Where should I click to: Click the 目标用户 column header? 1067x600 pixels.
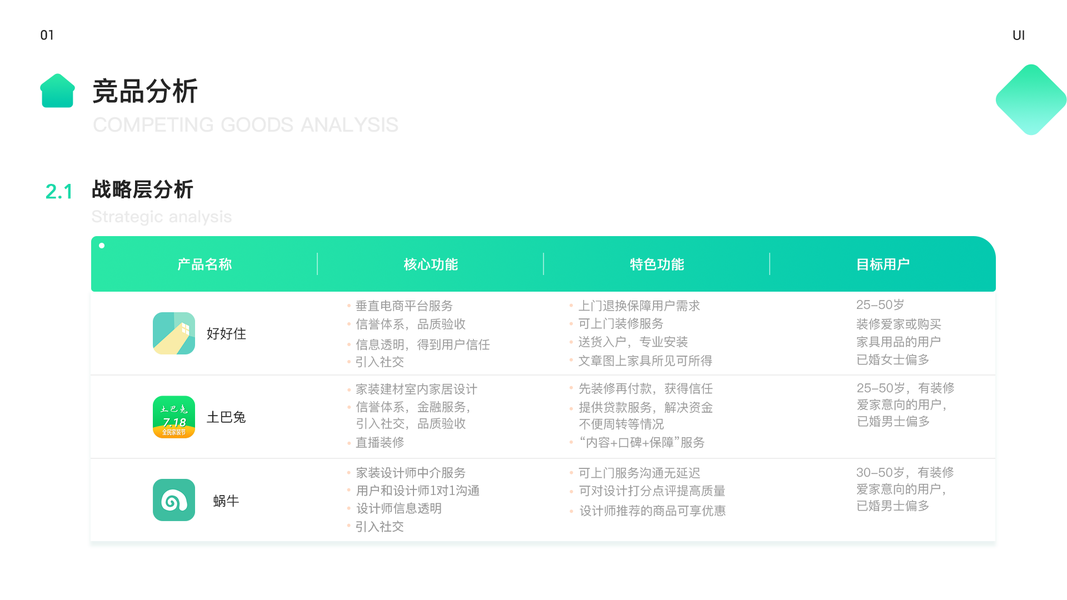(883, 264)
